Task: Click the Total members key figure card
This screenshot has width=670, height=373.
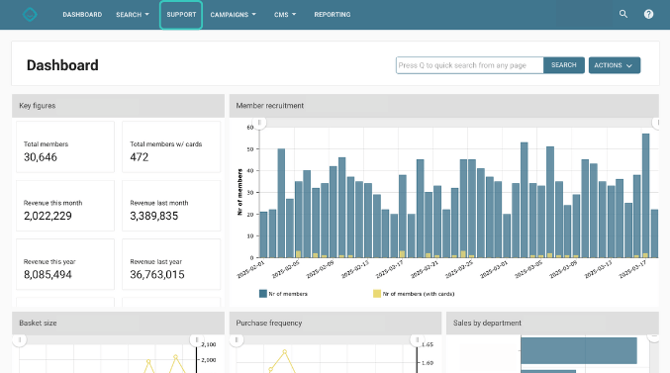Action: (x=65, y=147)
